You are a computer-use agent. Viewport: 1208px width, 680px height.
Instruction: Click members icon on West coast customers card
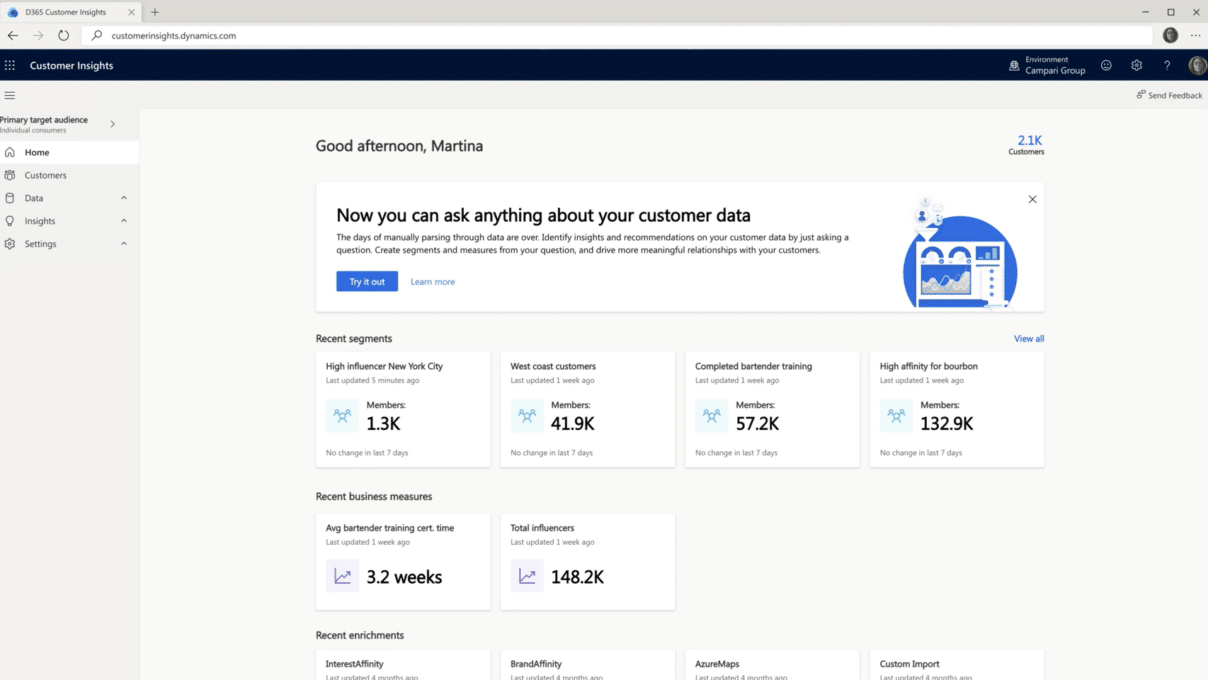pyautogui.click(x=527, y=415)
